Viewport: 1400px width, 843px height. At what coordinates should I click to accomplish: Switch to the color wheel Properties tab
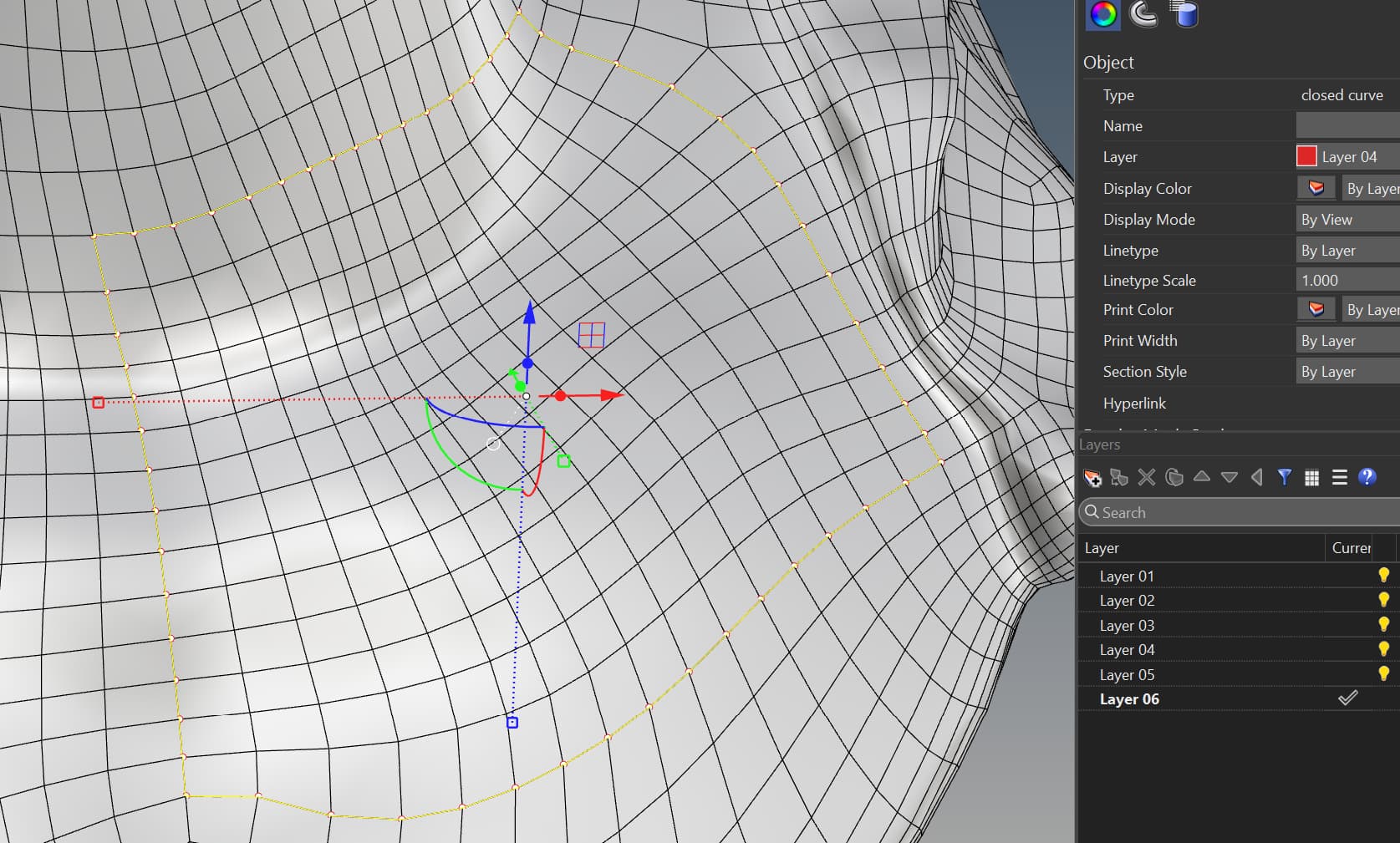point(1103,14)
